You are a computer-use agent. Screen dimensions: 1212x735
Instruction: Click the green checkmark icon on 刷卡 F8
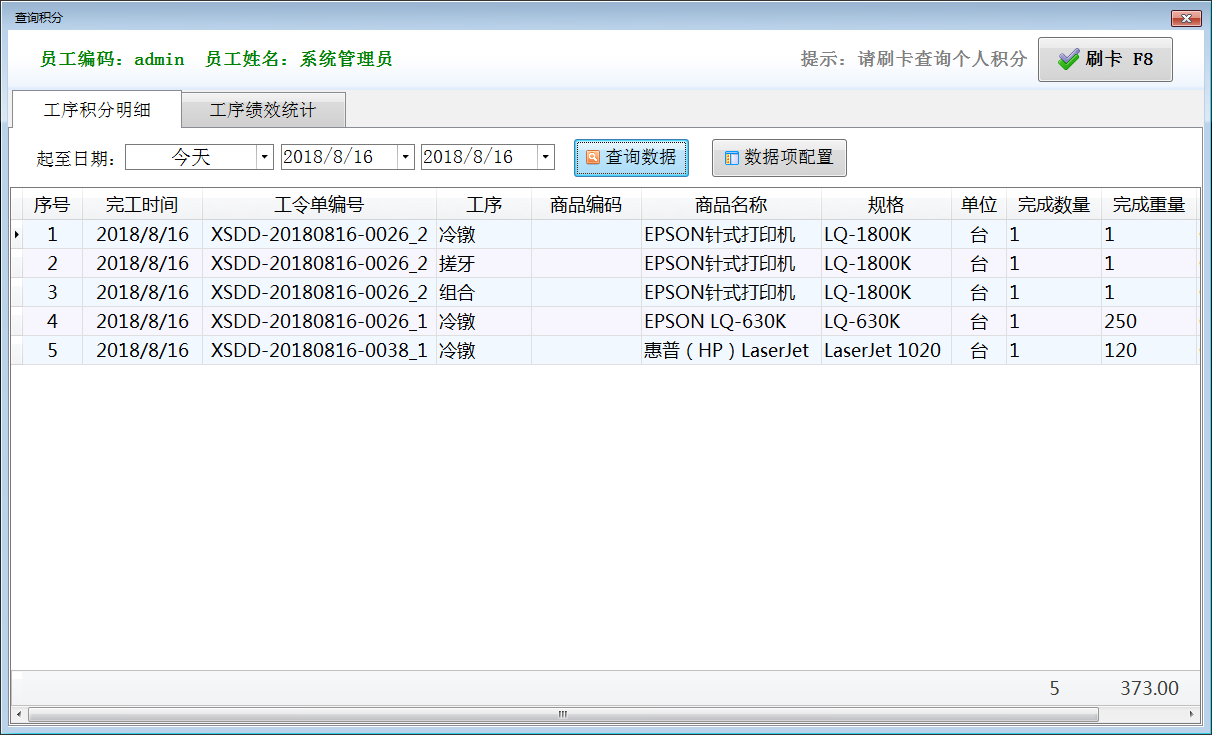point(1068,59)
